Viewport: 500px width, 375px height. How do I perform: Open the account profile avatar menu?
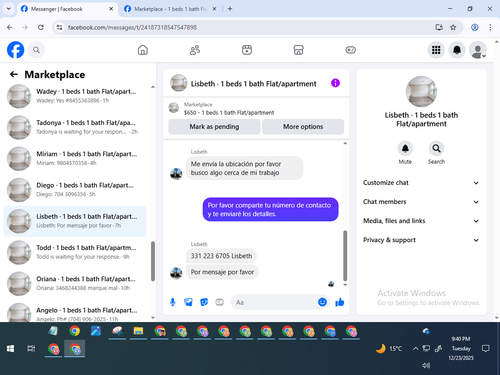[x=478, y=50]
